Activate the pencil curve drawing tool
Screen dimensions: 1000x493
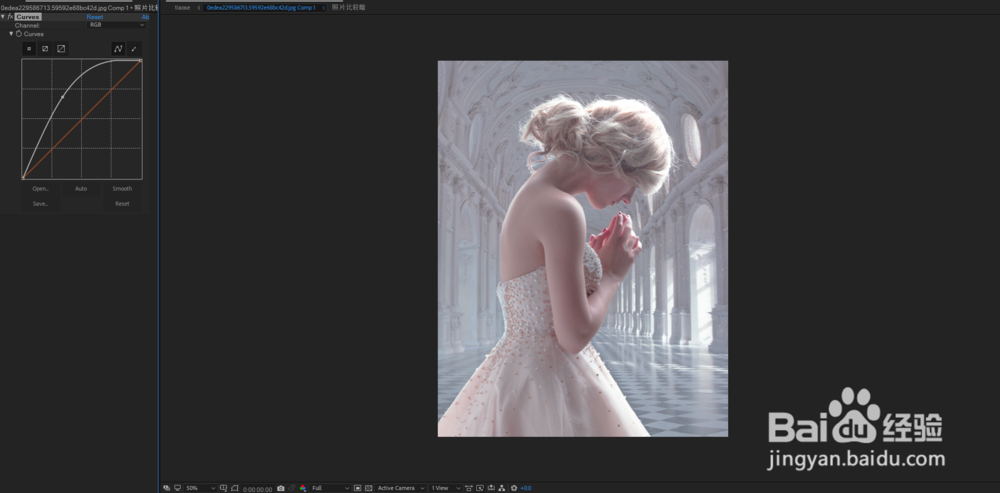pos(134,48)
